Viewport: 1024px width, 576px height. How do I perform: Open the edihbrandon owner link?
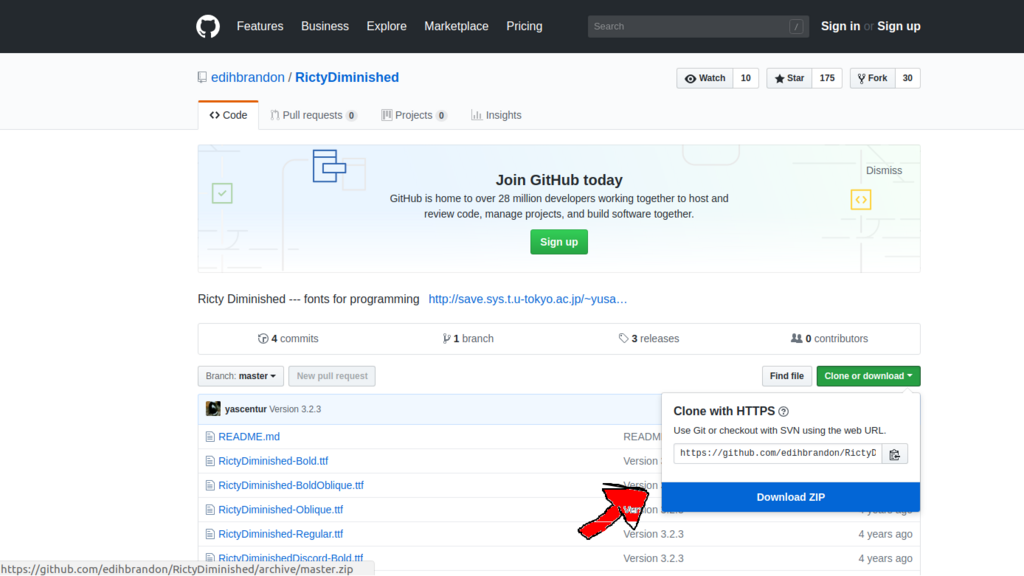[x=248, y=77]
